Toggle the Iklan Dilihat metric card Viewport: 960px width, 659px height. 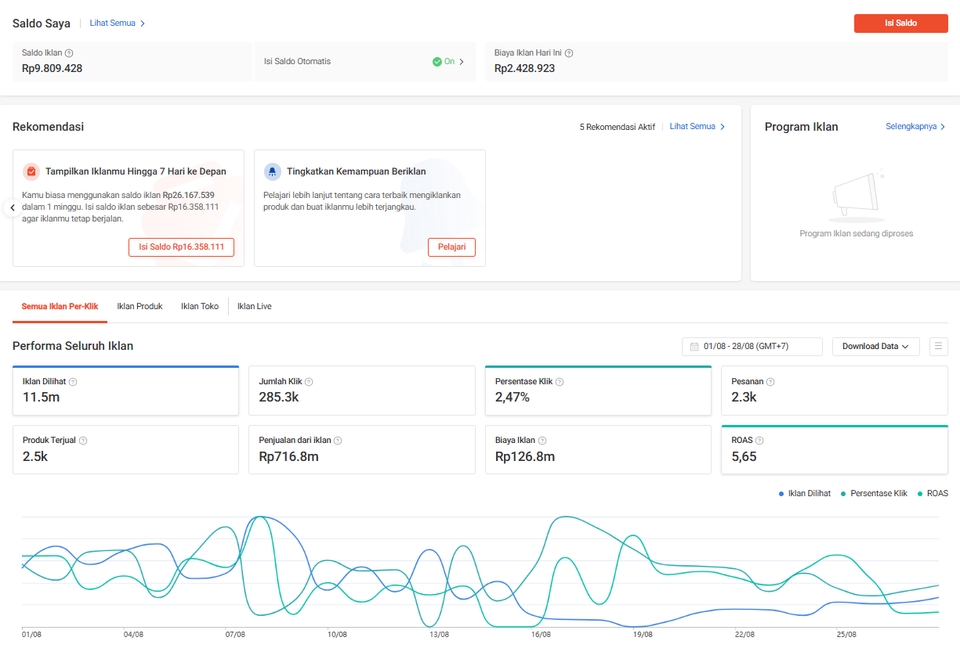pyautogui.click(x=125, y=390)
